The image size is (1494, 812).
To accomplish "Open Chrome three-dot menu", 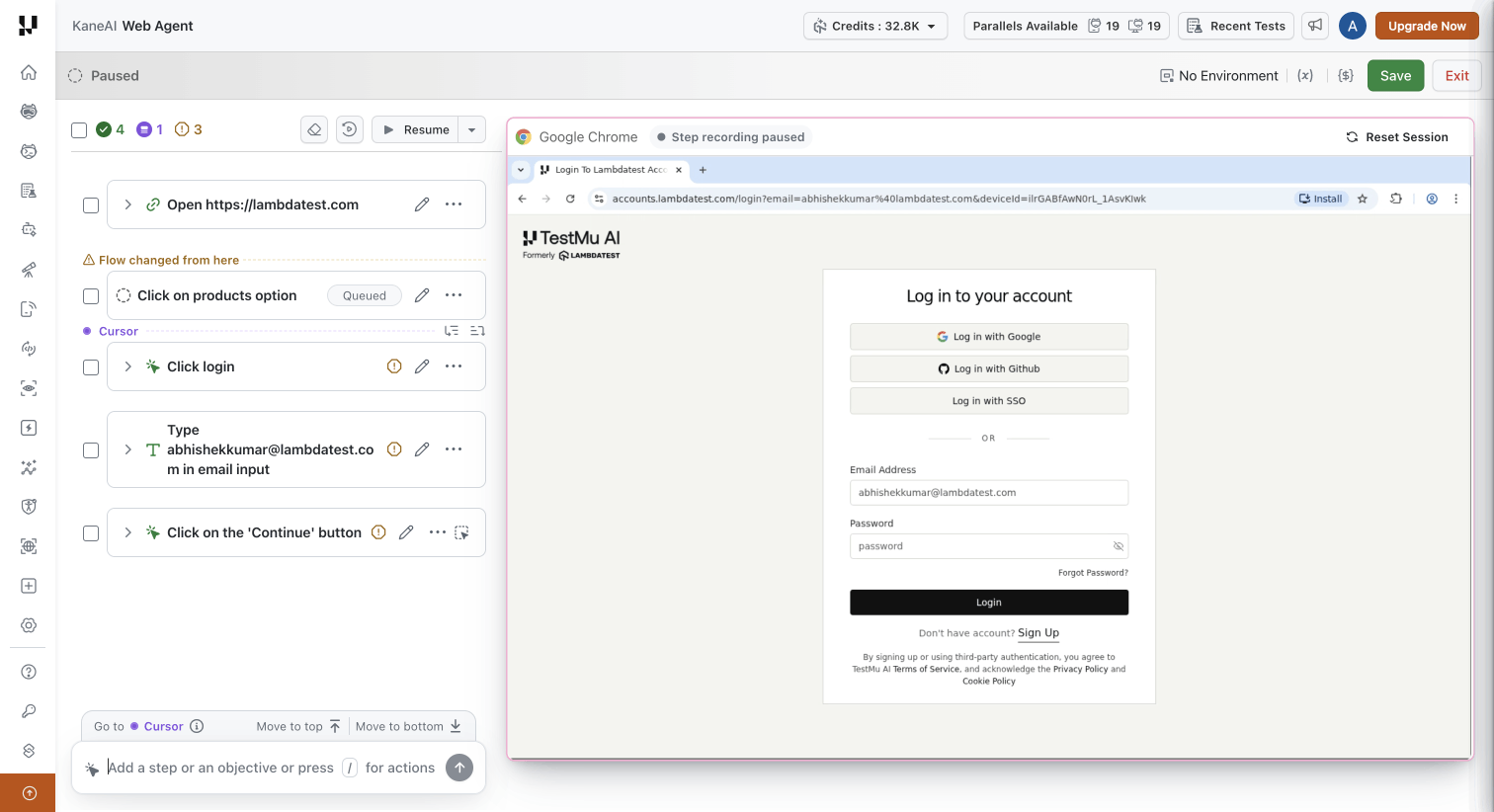I will pyautogui.click(x=1455, y=199).
